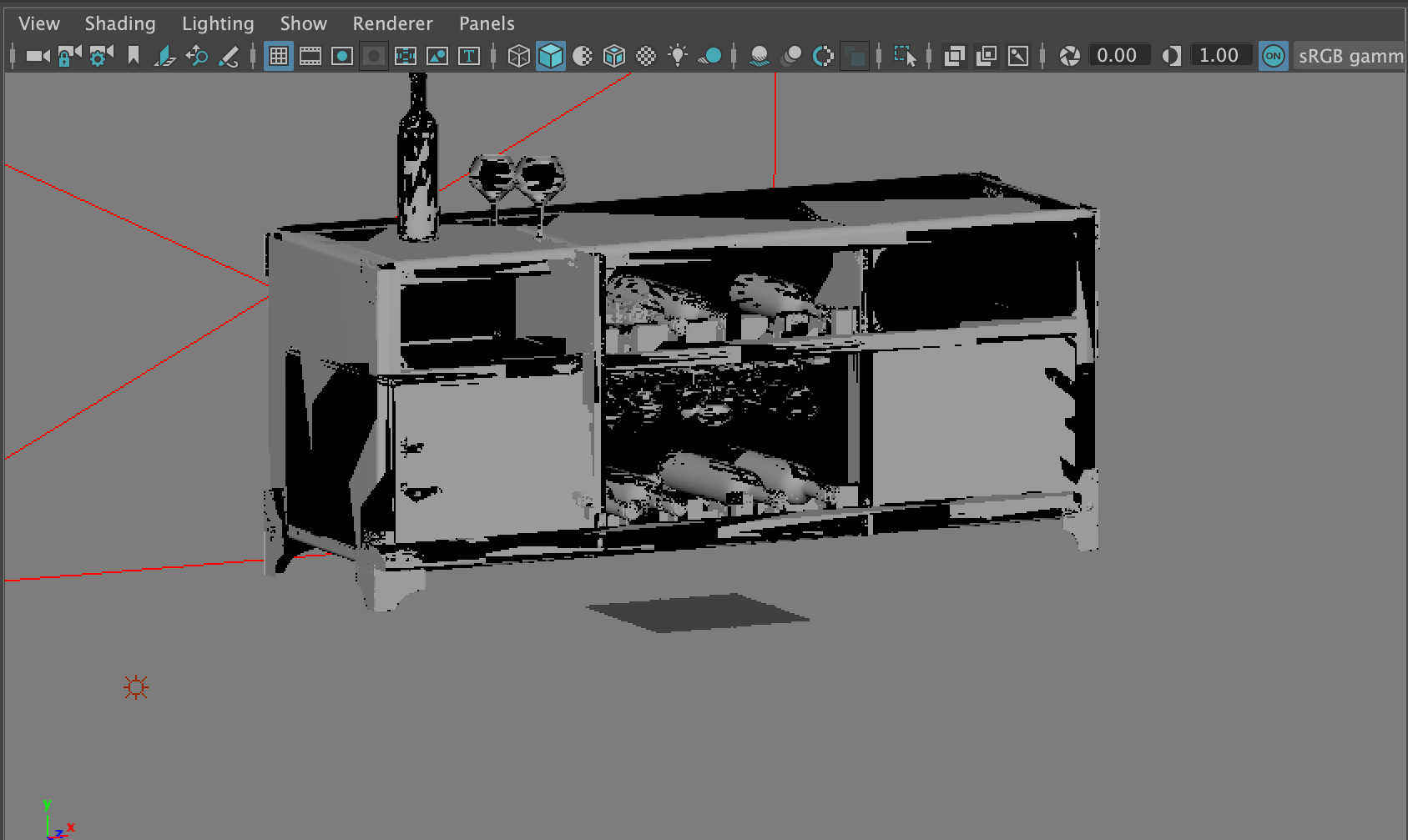The height and width of the screenshot is (840, 1408).
Task: Enable wireframe display mode
Action: (x=518, y=55)
